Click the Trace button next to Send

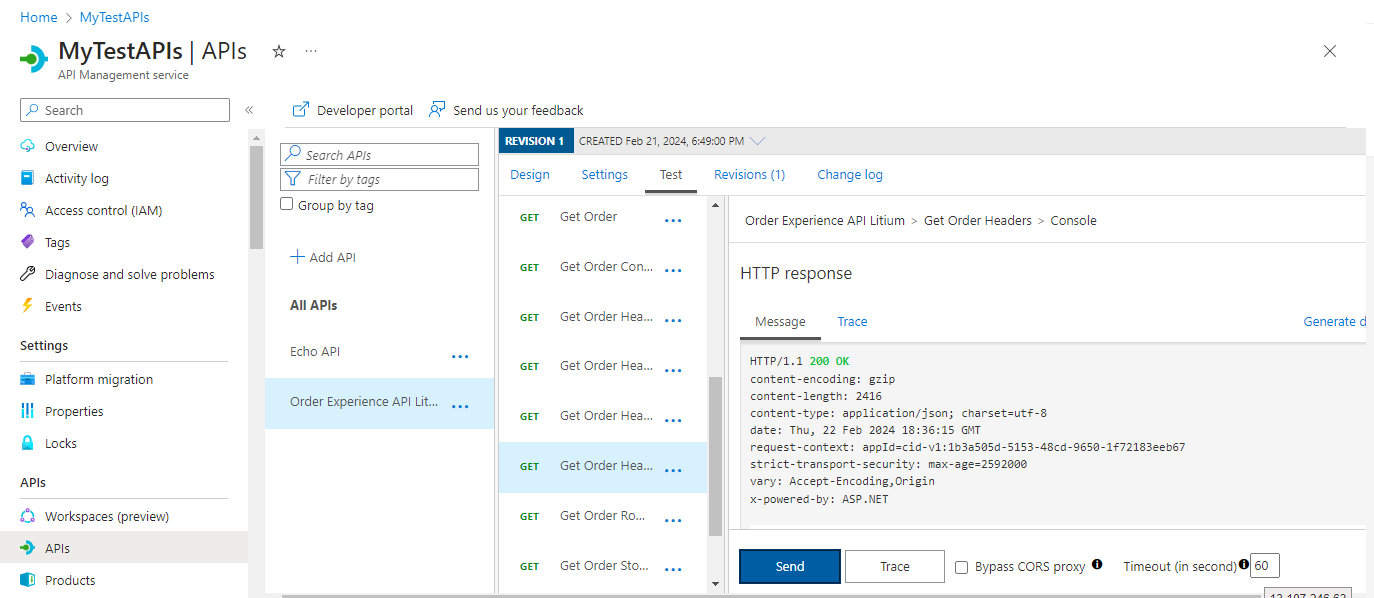895,566
